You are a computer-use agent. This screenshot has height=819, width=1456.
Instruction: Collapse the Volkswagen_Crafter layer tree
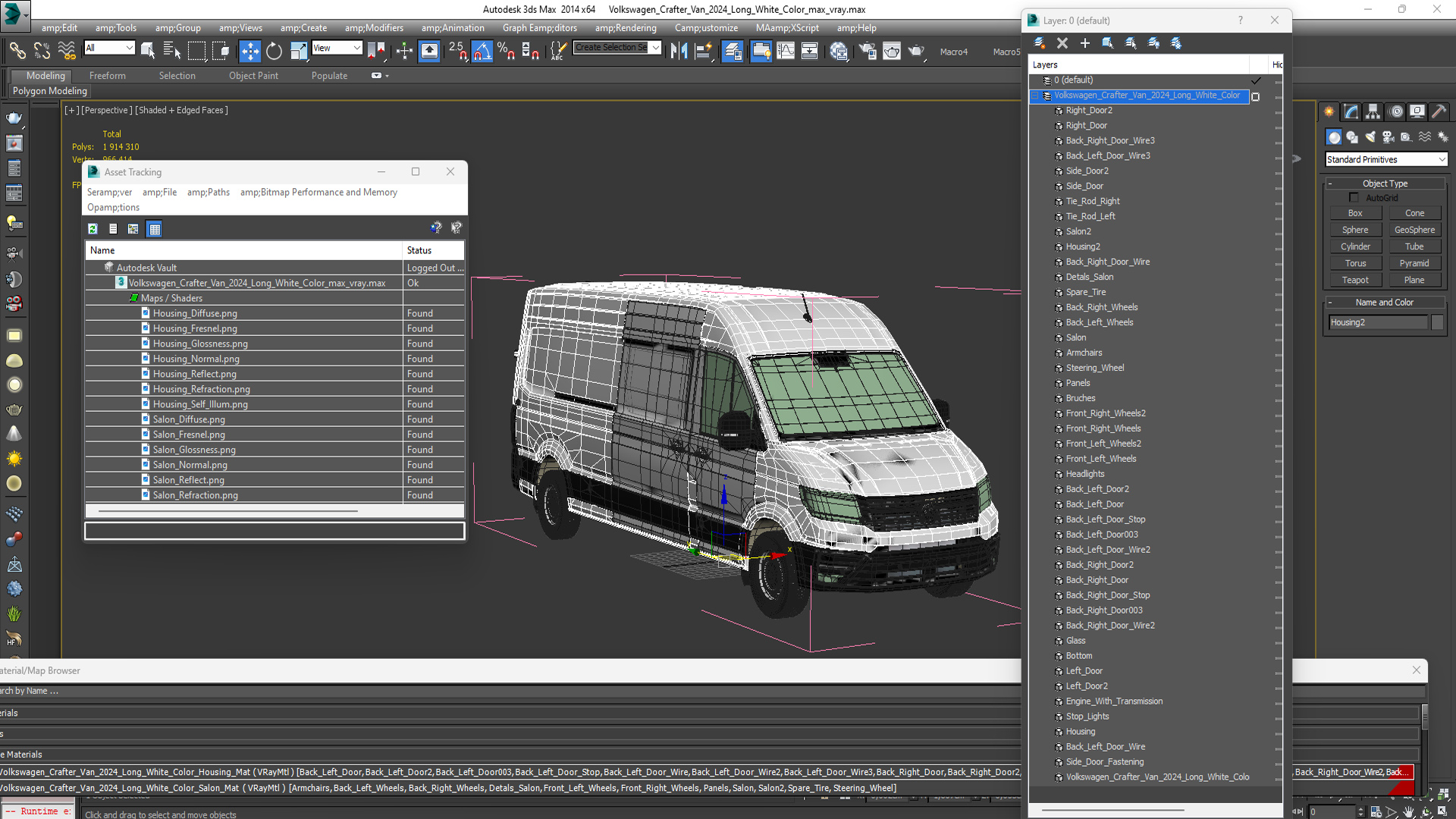pos(1035,96)
